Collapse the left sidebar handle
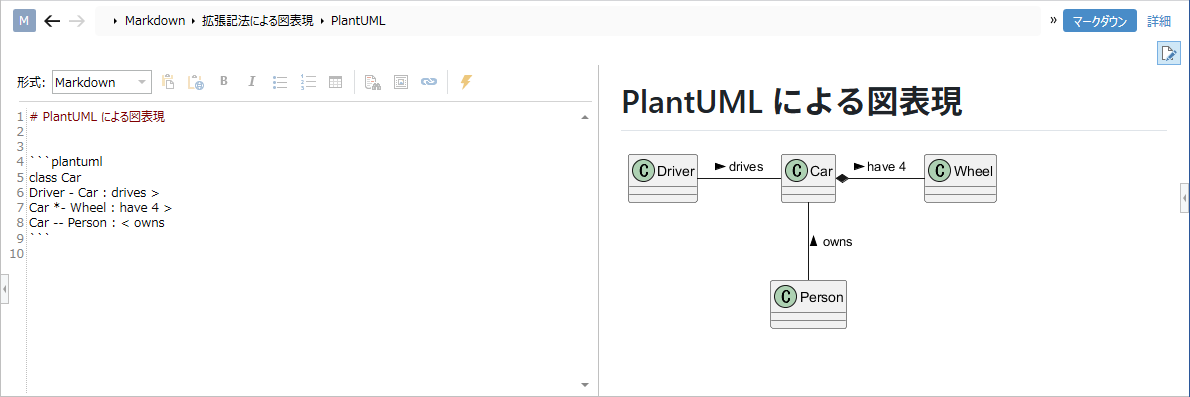1190x397 pixels. pyautogui.click(x=5, y=289)
